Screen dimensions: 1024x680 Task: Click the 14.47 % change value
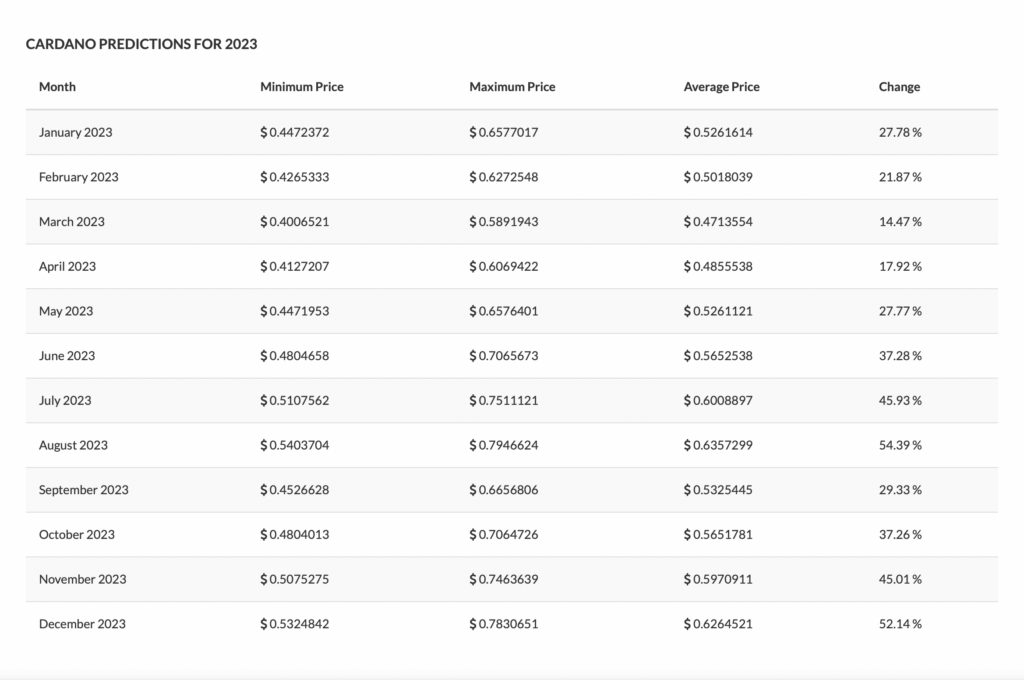900,221
